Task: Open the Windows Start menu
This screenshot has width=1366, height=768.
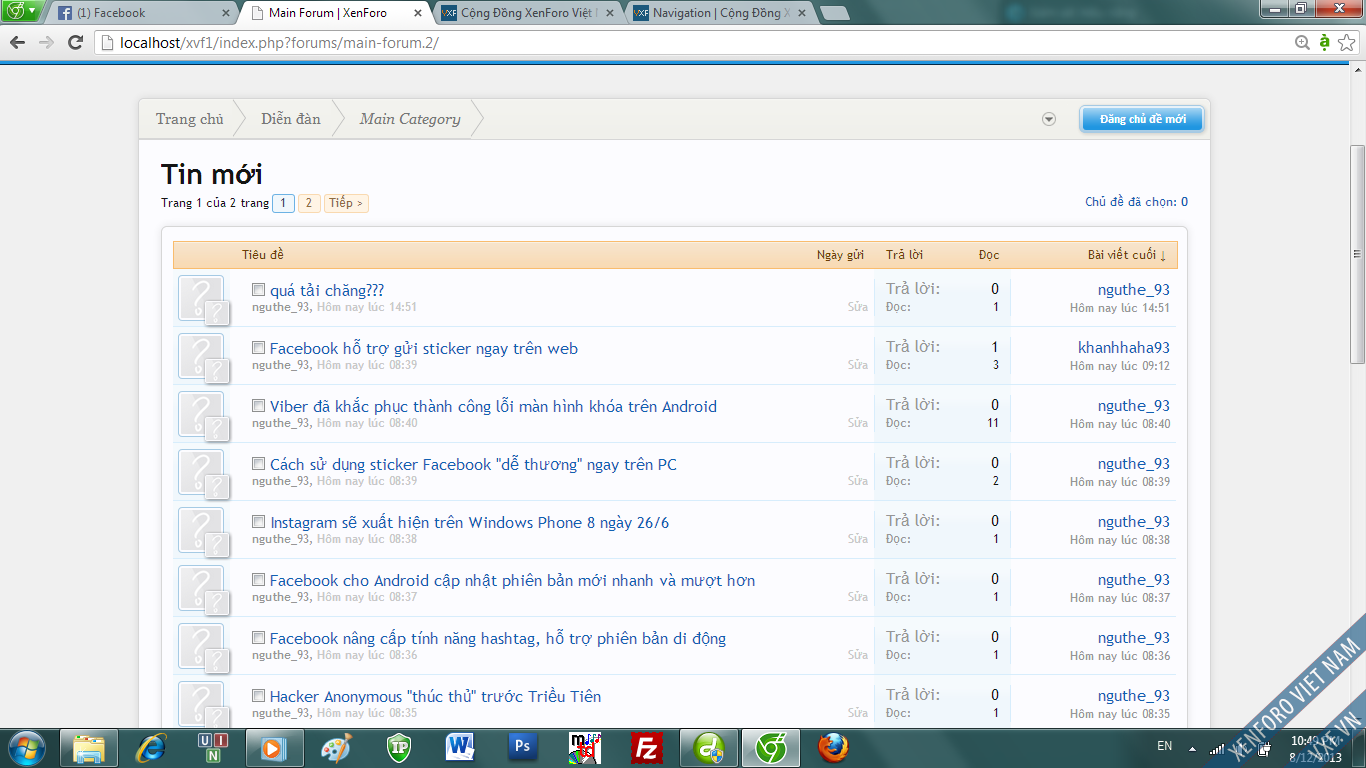Action: 25,748
